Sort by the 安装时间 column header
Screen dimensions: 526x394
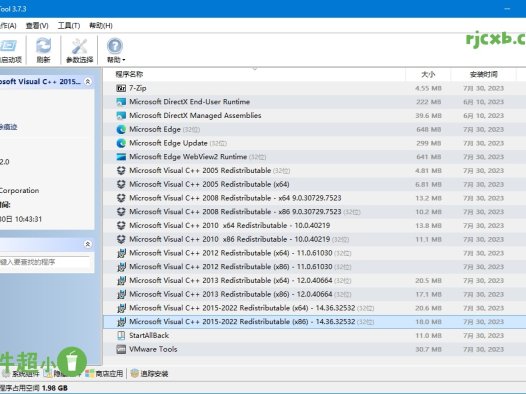(483, 74)
